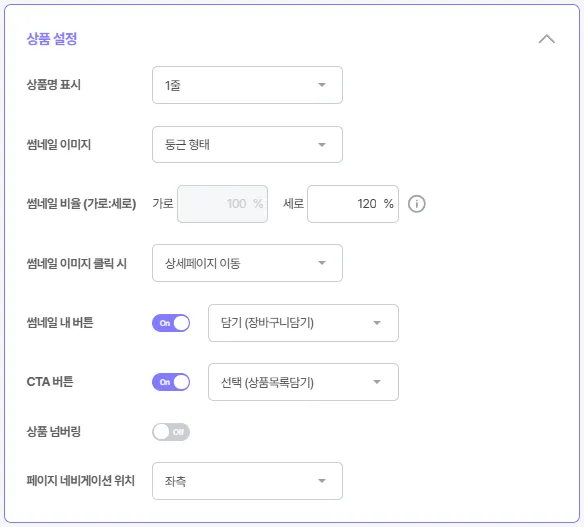Click the arrow on 상세페이지 이동 dropdown
Image resolution: width=584 pixels, height=527 pixels.
point(322,263)
